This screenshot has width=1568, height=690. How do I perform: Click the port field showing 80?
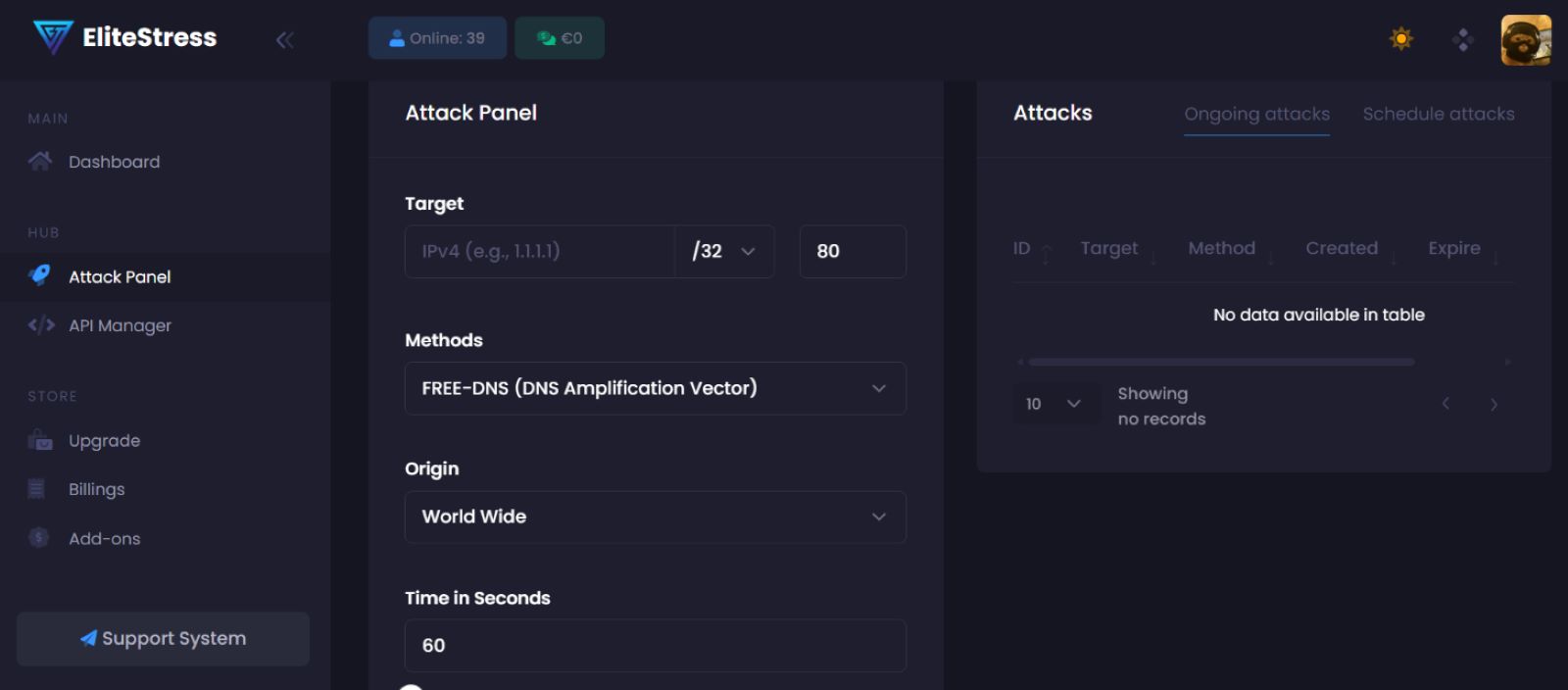coord(853,251)
